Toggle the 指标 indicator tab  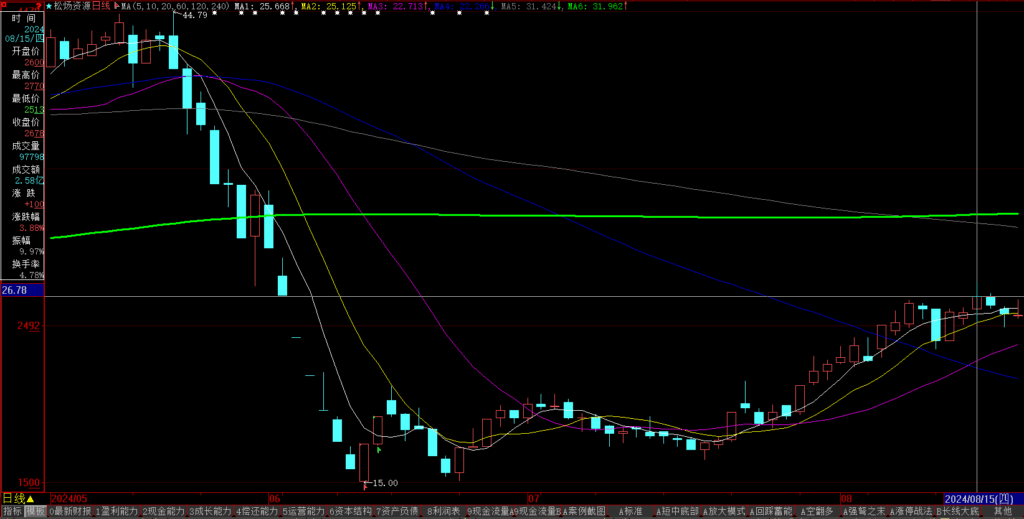(x=12, y=511)
